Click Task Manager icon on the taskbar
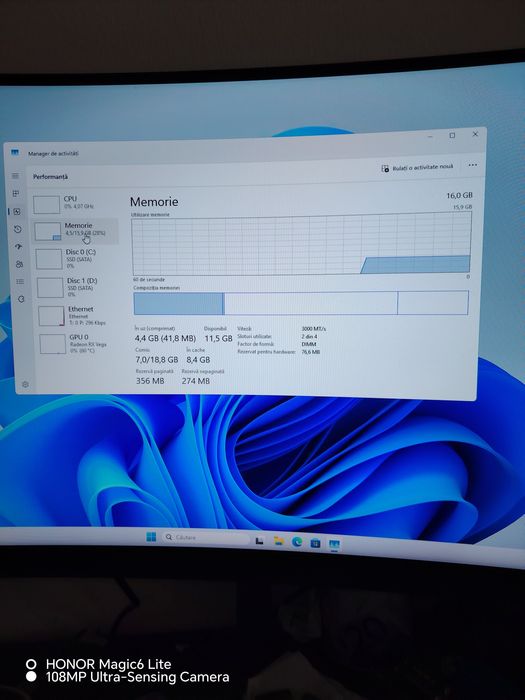Screen dimensions: 525x700 (334, 544)
